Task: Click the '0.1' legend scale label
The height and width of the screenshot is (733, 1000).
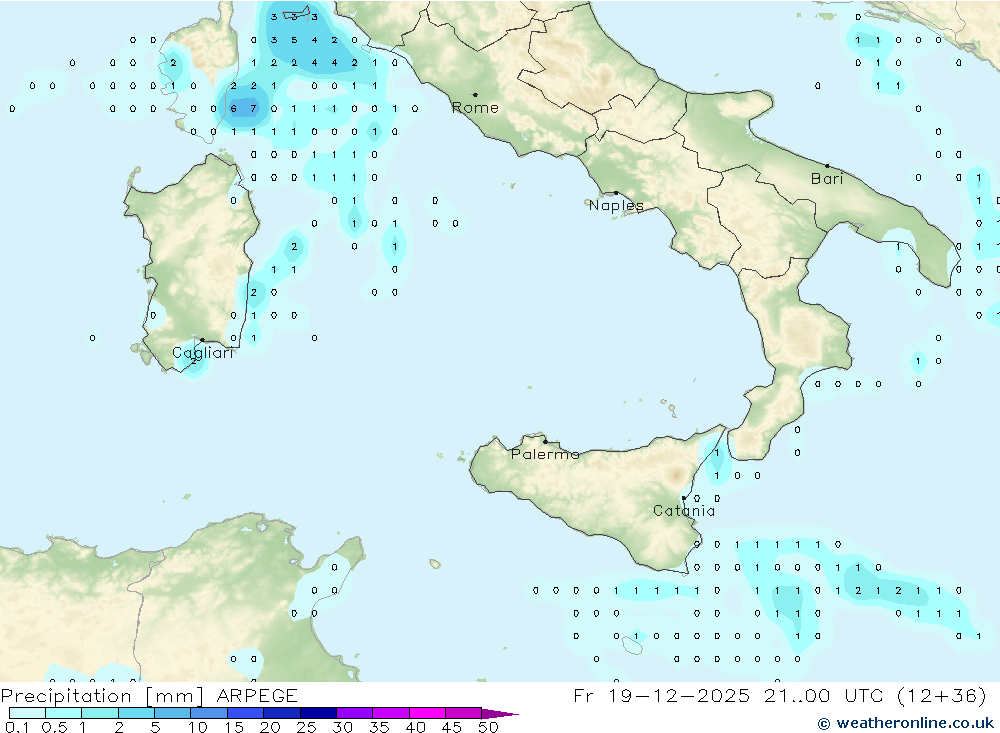Action: point(17,727)
